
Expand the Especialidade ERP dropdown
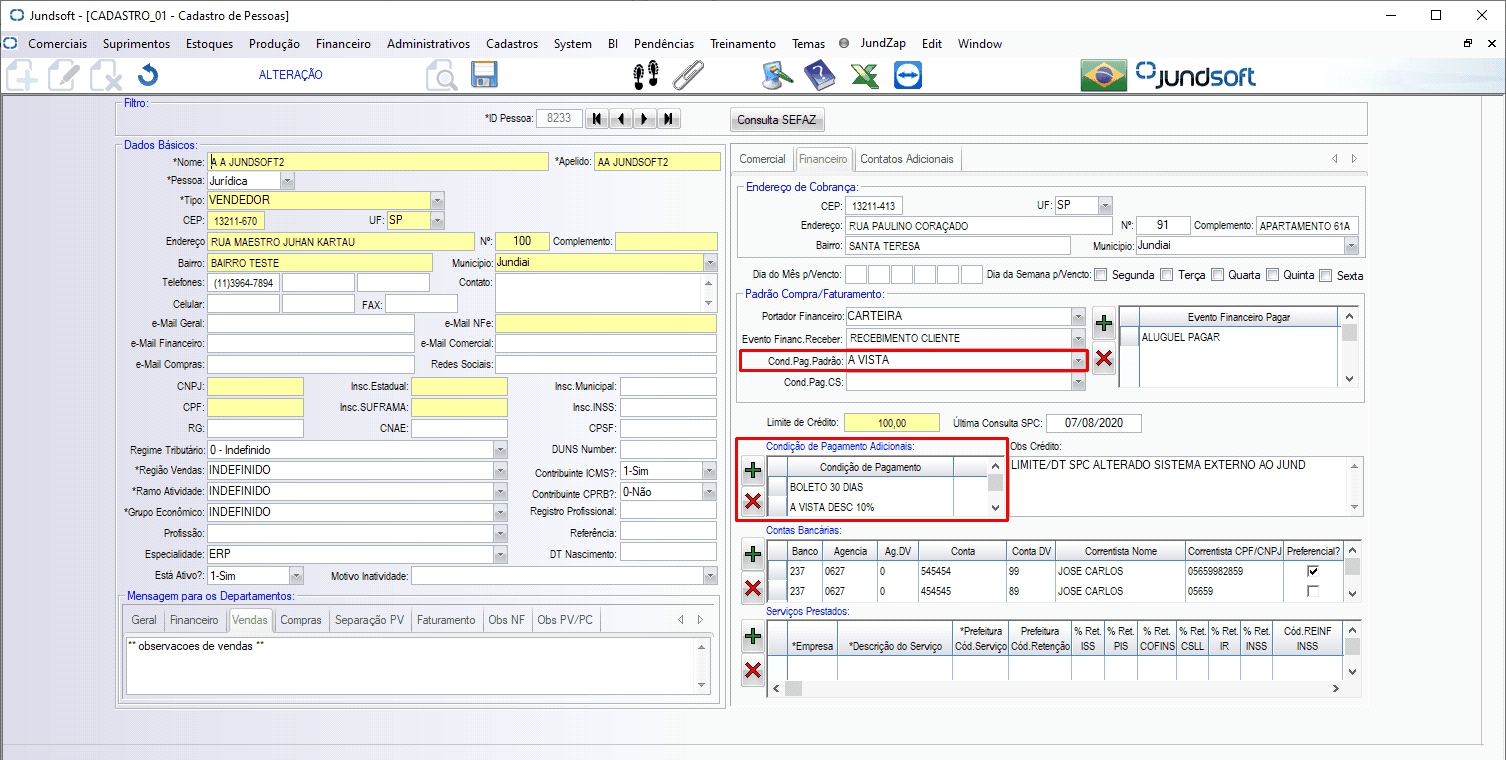pyautogui.click(x=500, y=554)
